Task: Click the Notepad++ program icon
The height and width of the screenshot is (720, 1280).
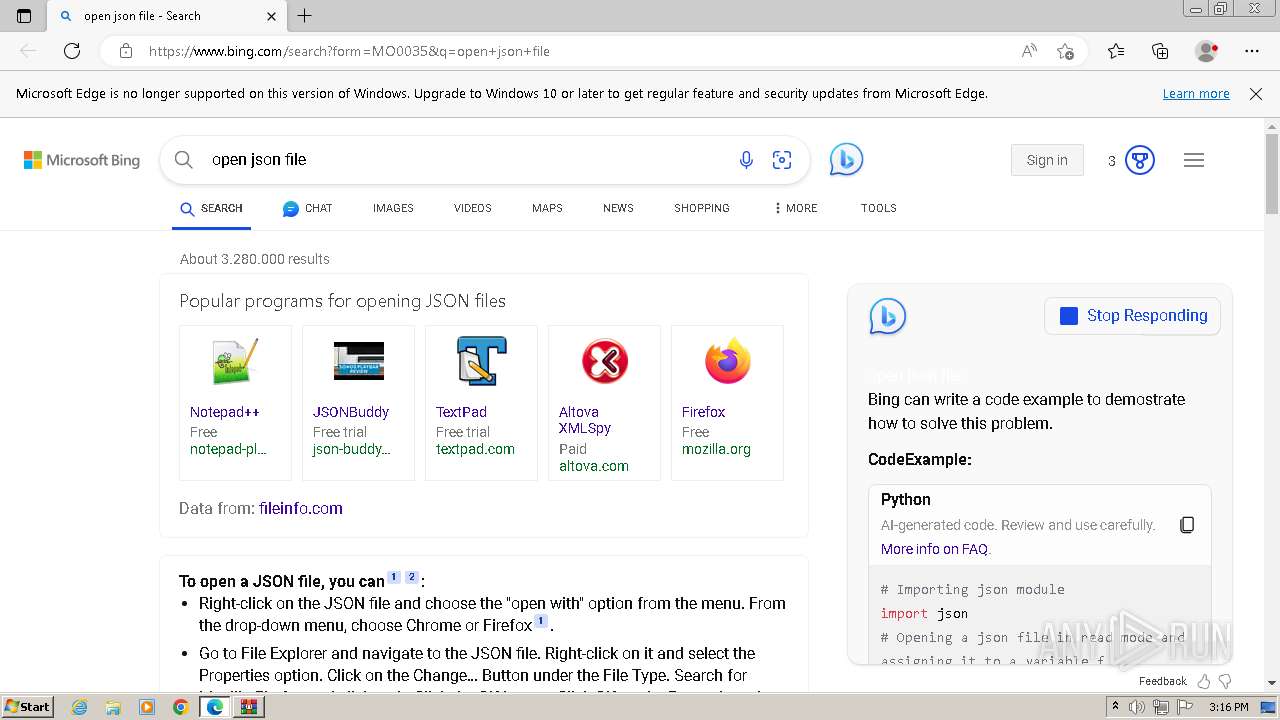Action: click(x=235, y=362)
